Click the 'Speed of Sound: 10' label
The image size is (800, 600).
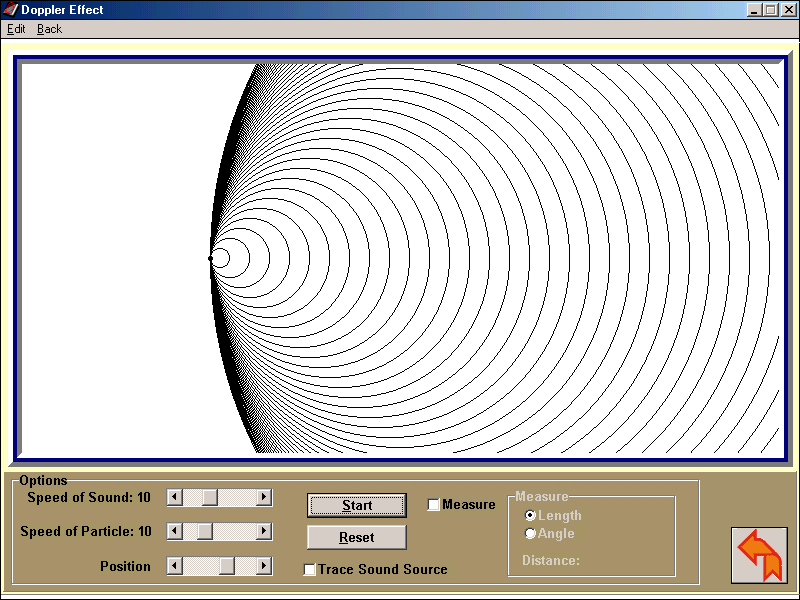pyautogui.click(x=89, y=497)
